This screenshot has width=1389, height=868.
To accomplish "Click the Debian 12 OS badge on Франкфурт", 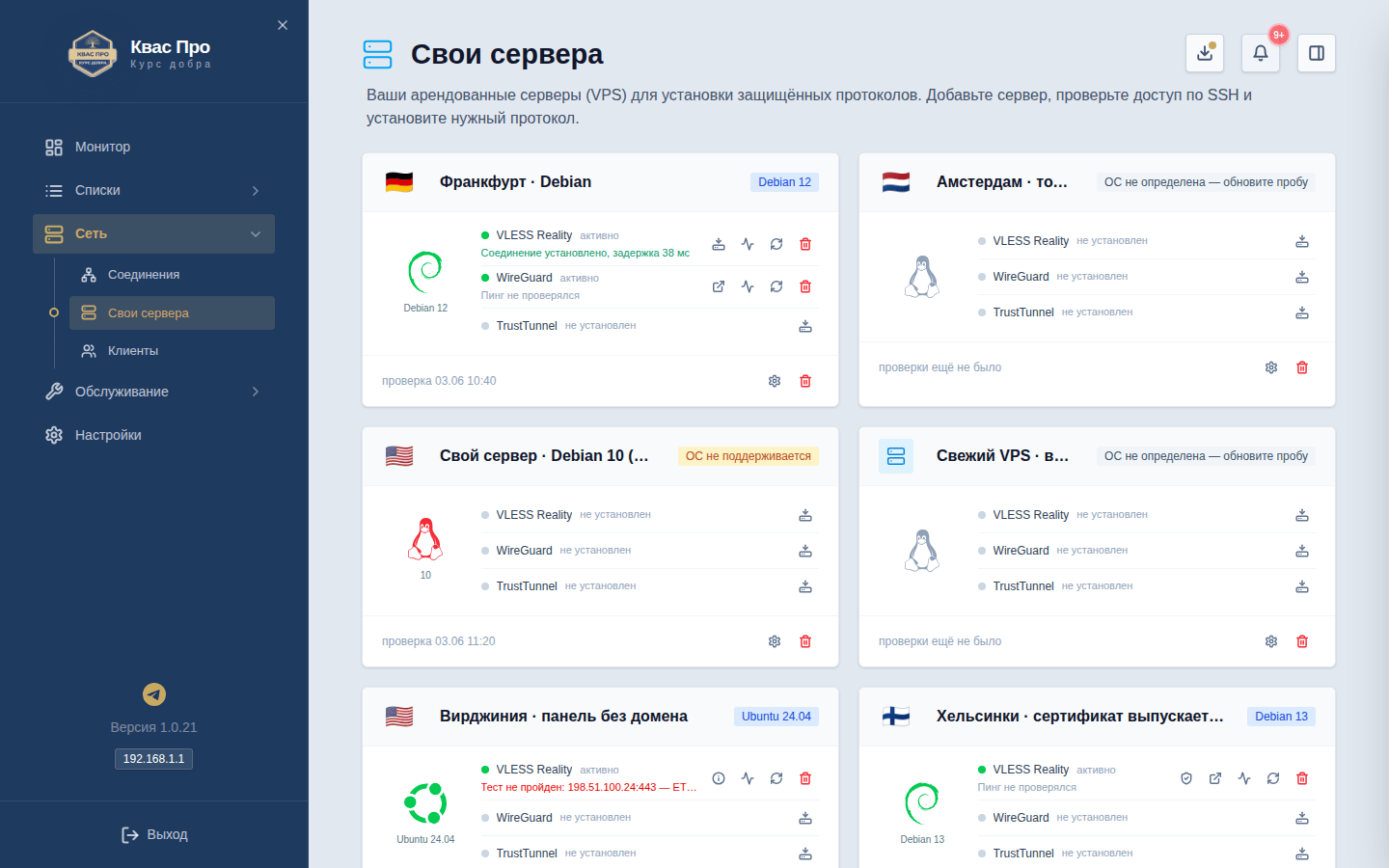I will [784, 182].
